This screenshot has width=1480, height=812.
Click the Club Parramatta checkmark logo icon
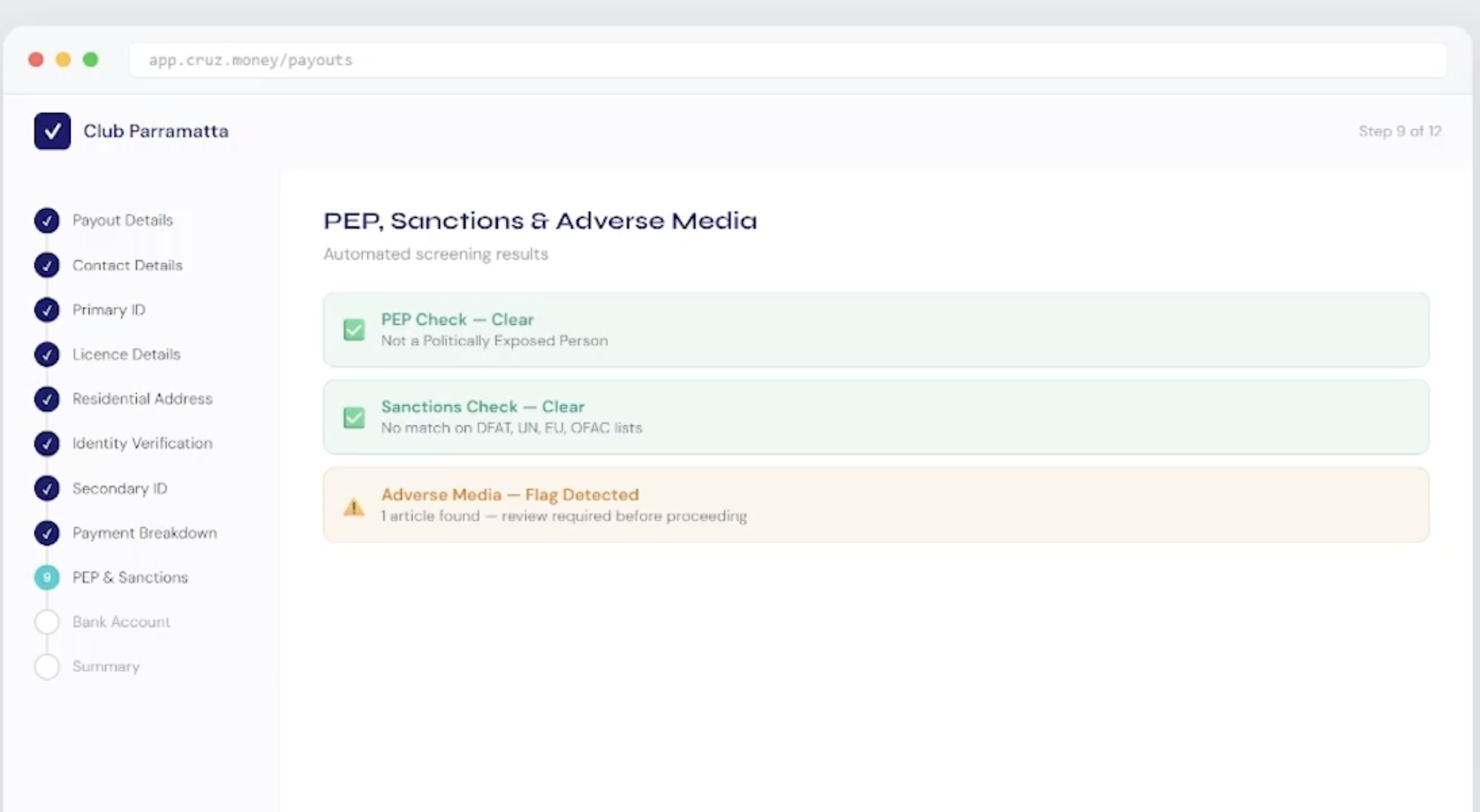click(x=52, y=131)
